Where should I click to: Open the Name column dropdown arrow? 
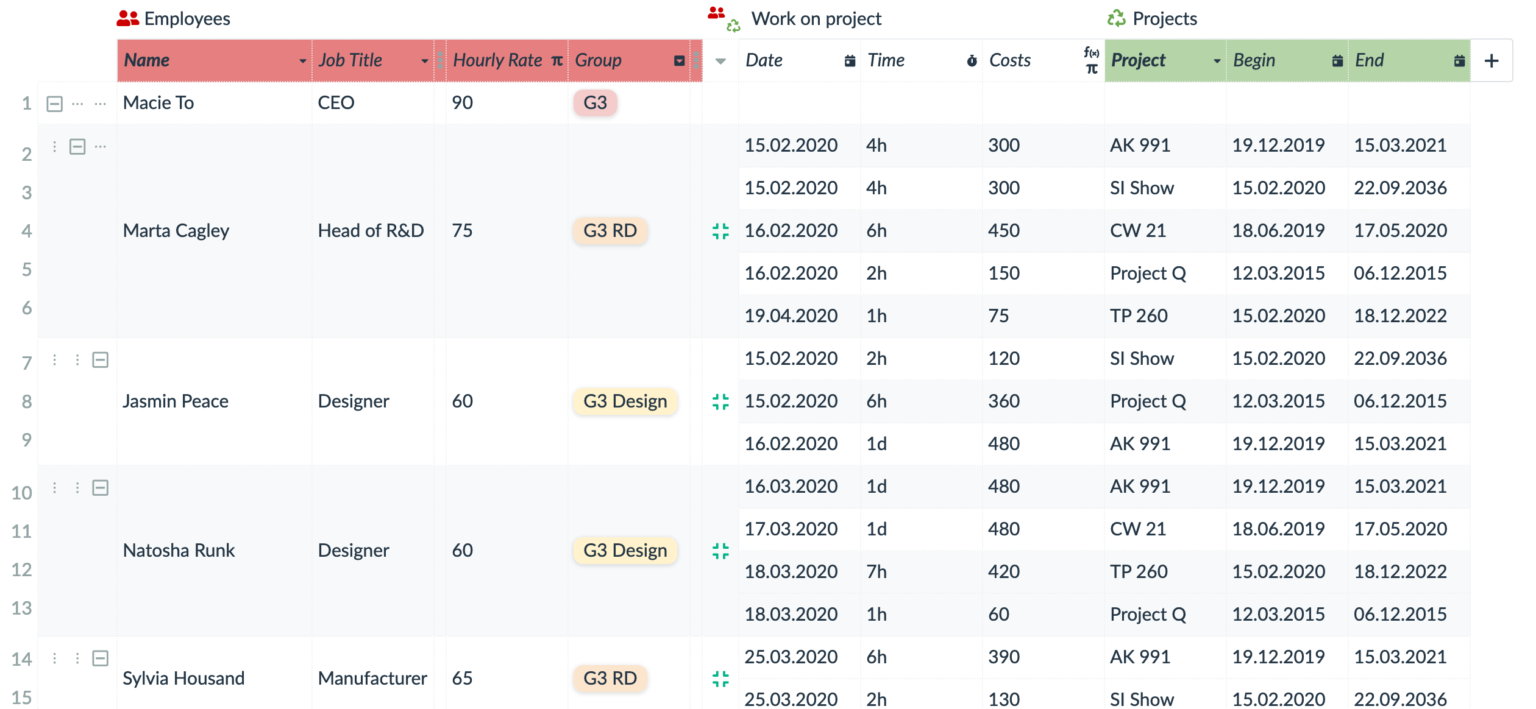pyautogui.click(x=303, y=60)
